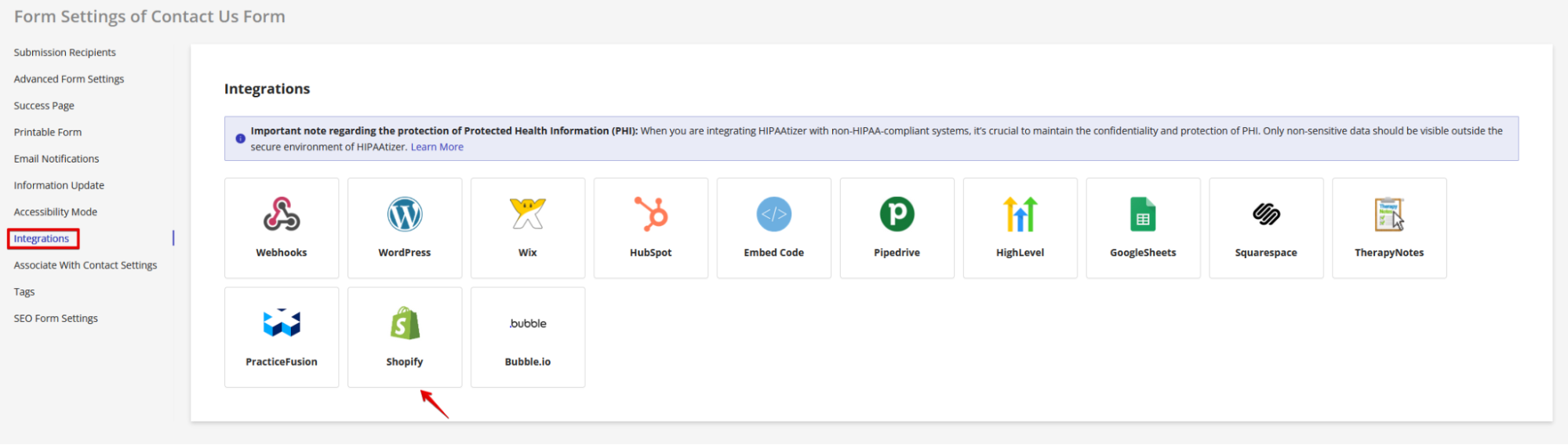Follow the Learn More link
This screenshot has height=445, width=1568.
coord(437,147)
